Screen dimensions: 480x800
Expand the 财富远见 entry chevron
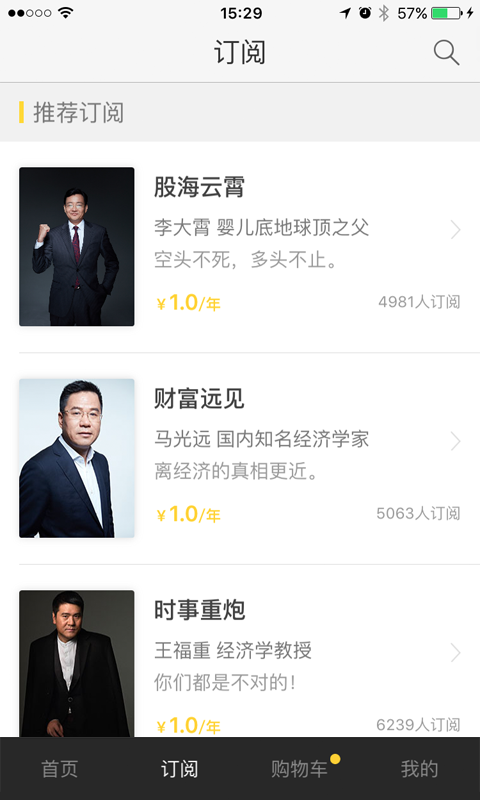click(x=456, y=441)
